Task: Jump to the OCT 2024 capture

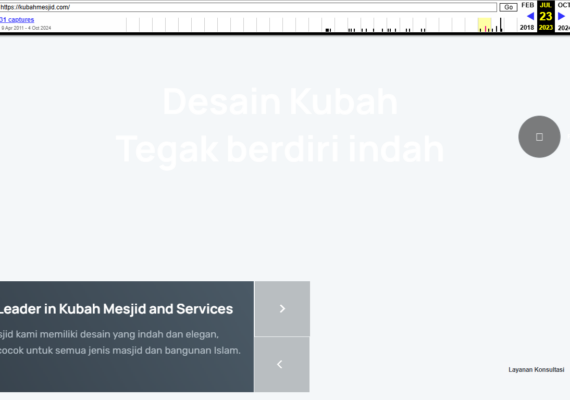Action: point(563,16)
